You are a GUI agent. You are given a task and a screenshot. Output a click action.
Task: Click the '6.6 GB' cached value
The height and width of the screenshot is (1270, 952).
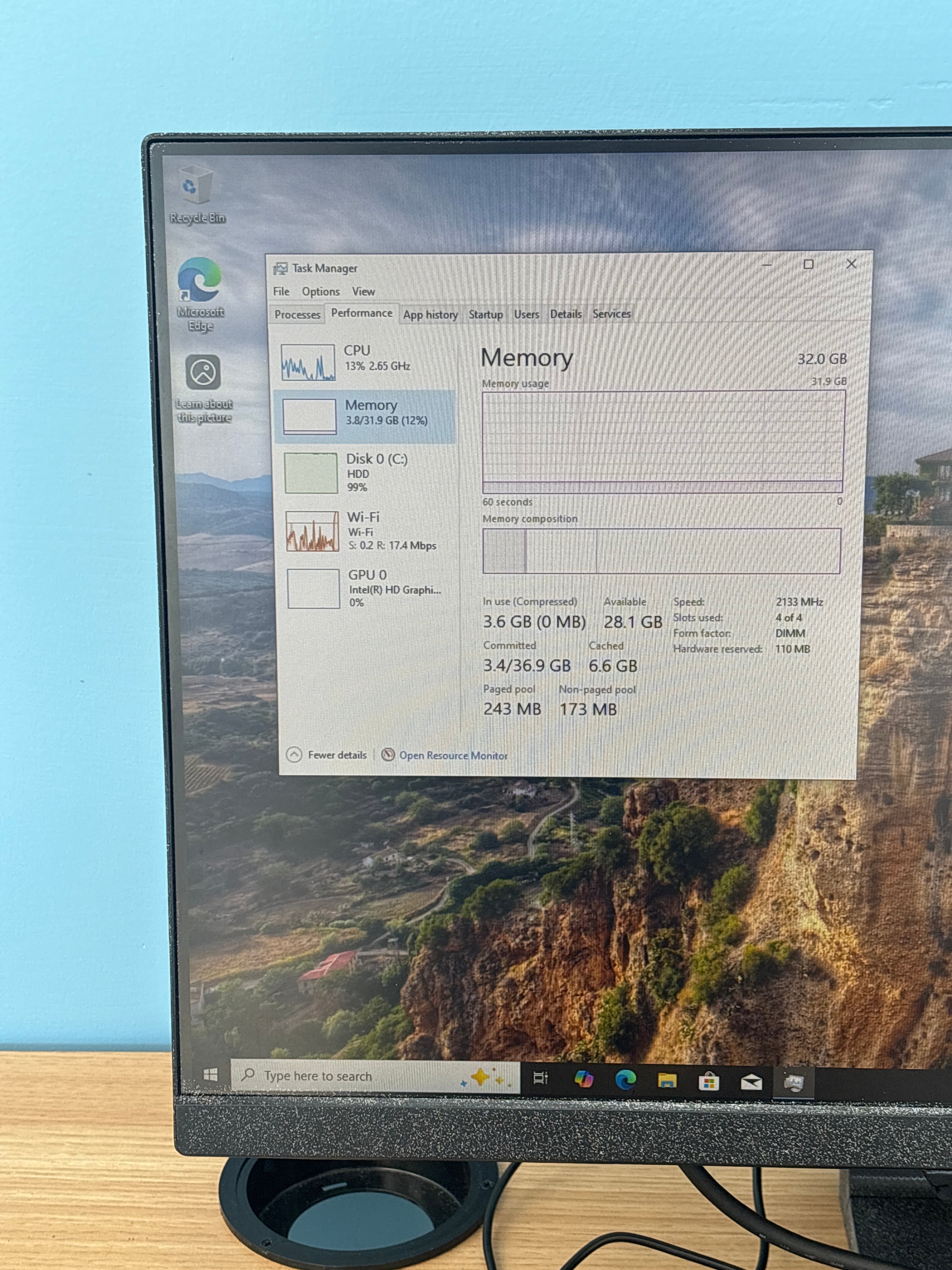pos(613,666)
